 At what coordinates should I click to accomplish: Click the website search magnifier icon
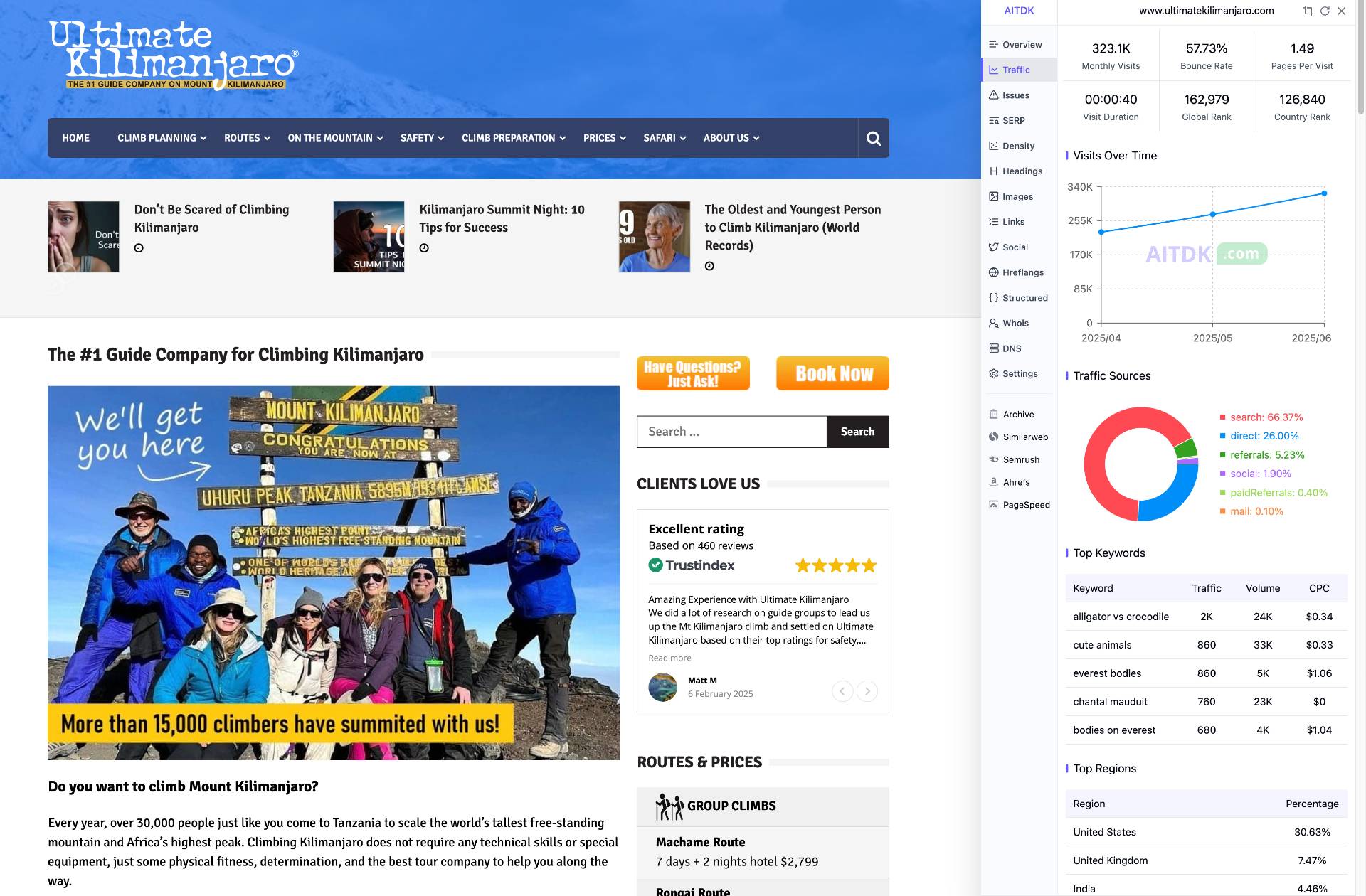coord(874,138)
